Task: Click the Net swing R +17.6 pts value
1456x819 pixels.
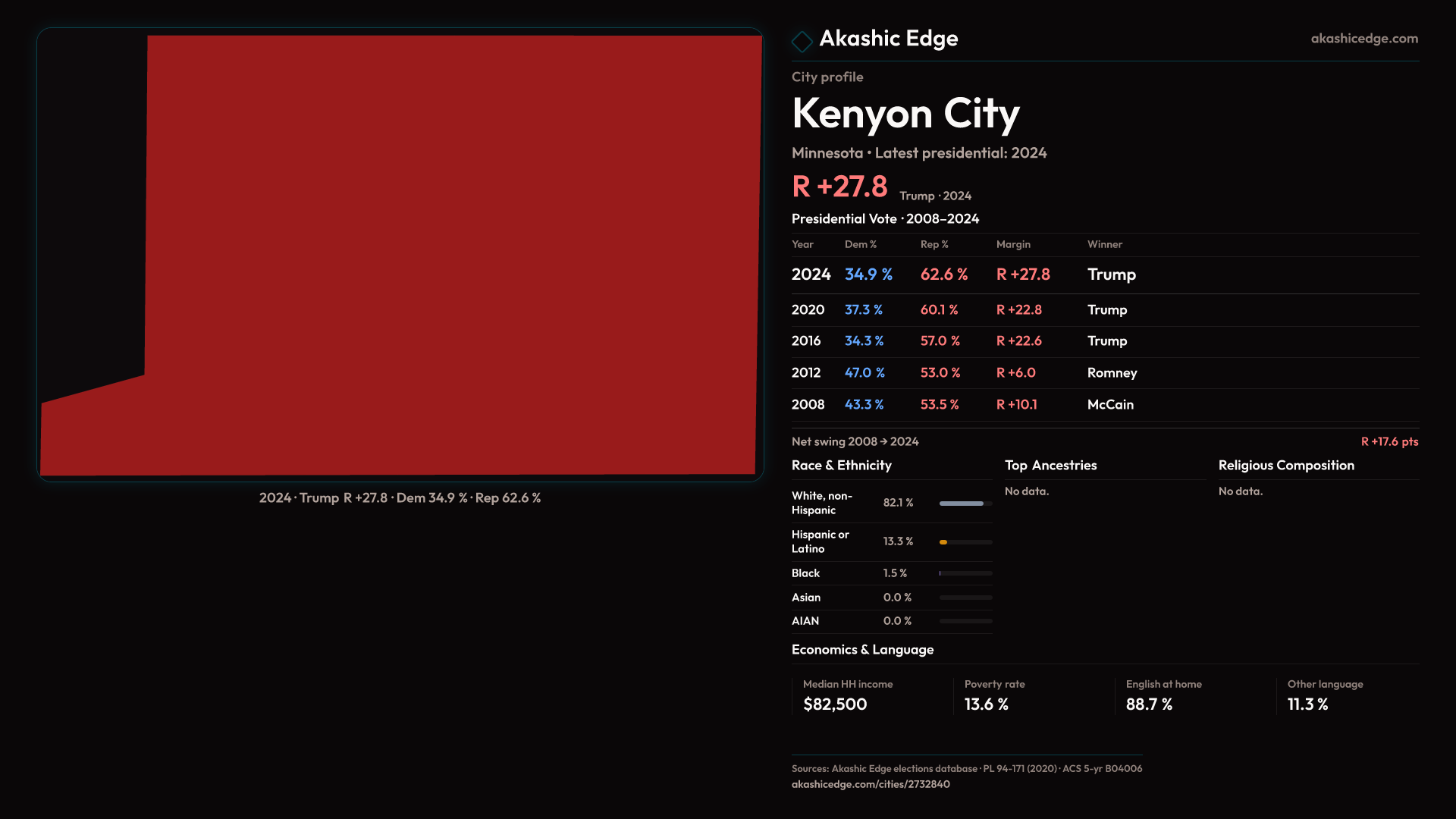Action: pyautogui.click(x=1389, y=441)
